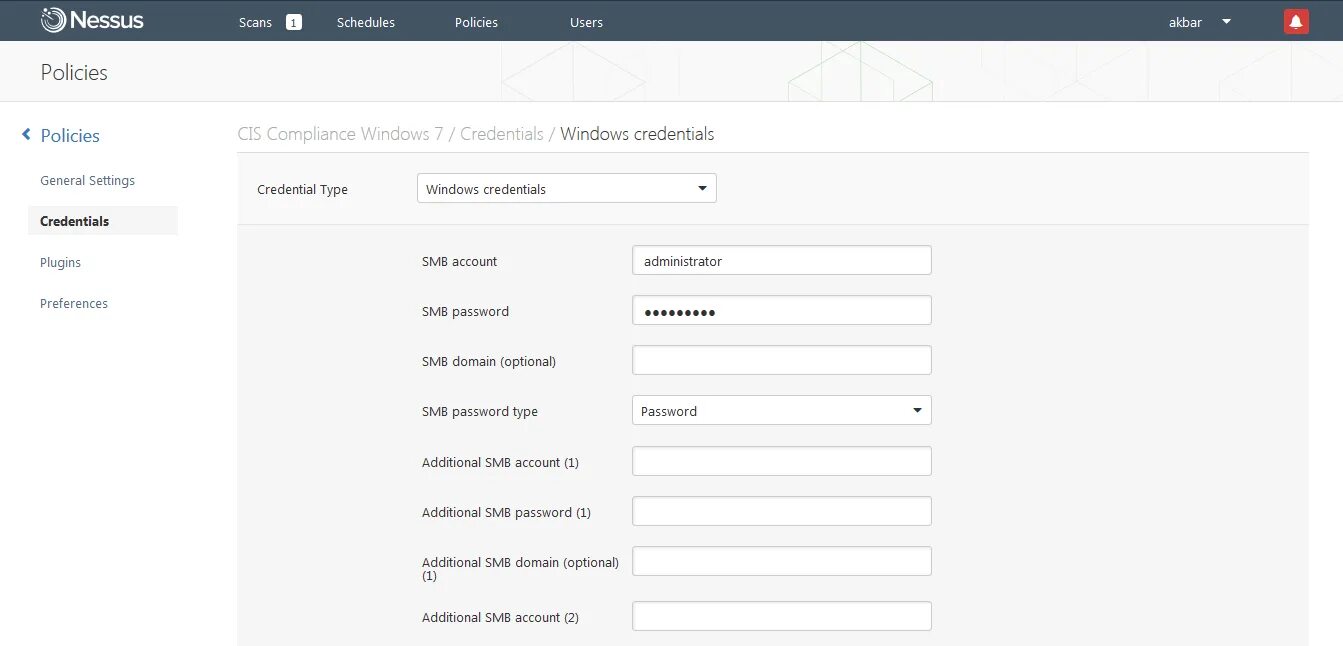Open the Users page
1343x646 pixels.
[x=586, y=22]
